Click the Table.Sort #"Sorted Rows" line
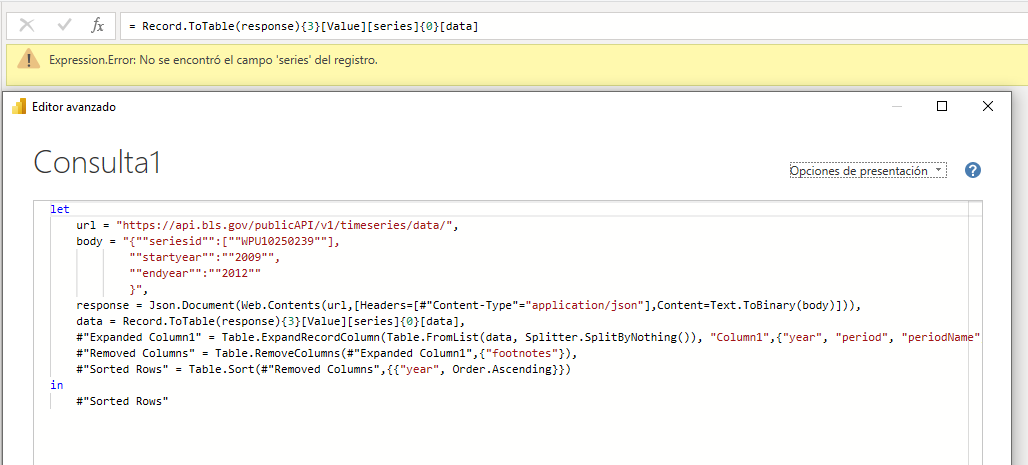 pyautogui.click(x=324, y=369)
